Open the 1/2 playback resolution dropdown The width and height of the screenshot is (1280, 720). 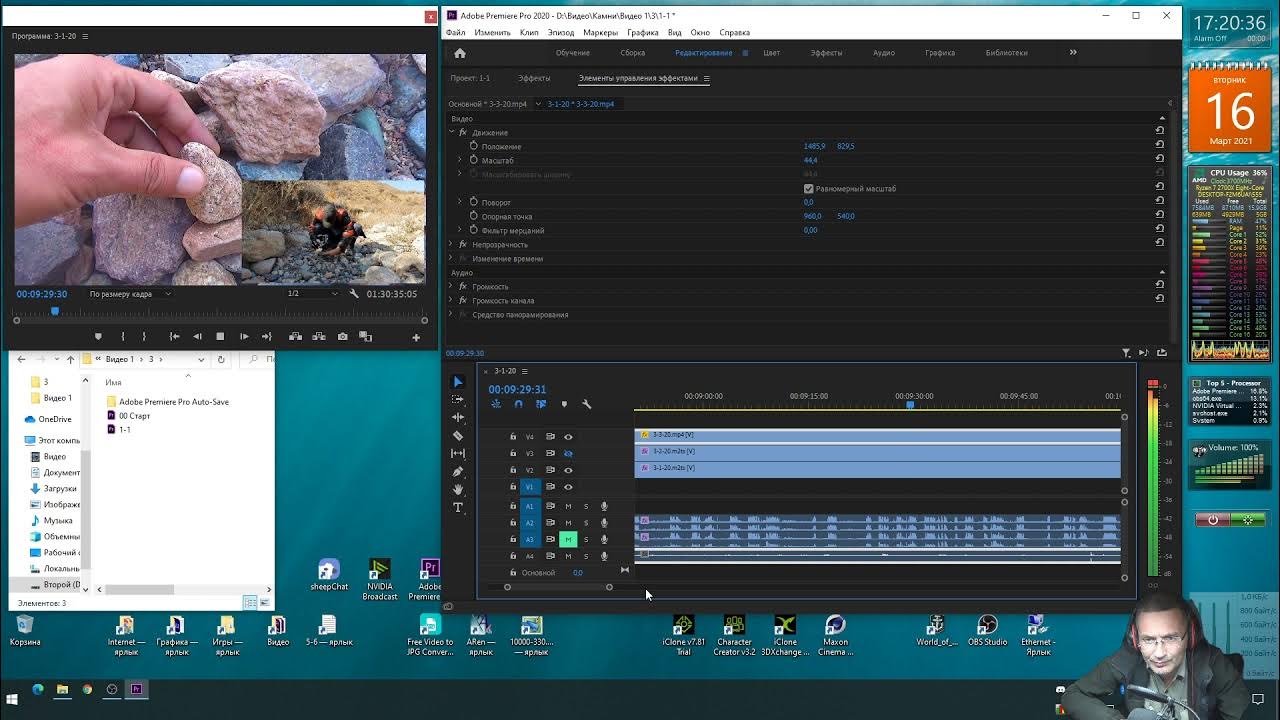point(312,294)
